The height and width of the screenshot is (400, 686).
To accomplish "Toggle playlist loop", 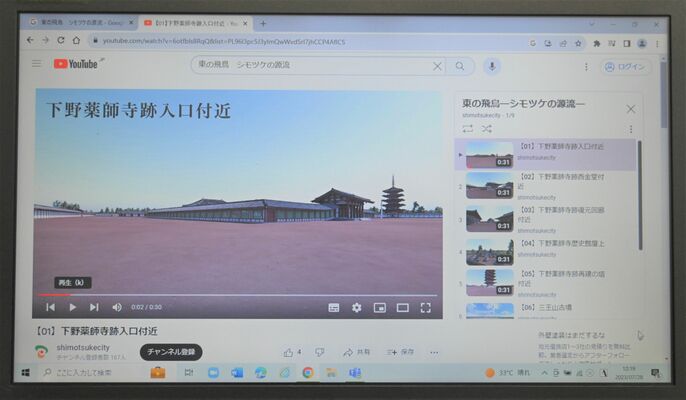I will coord(468,128).
